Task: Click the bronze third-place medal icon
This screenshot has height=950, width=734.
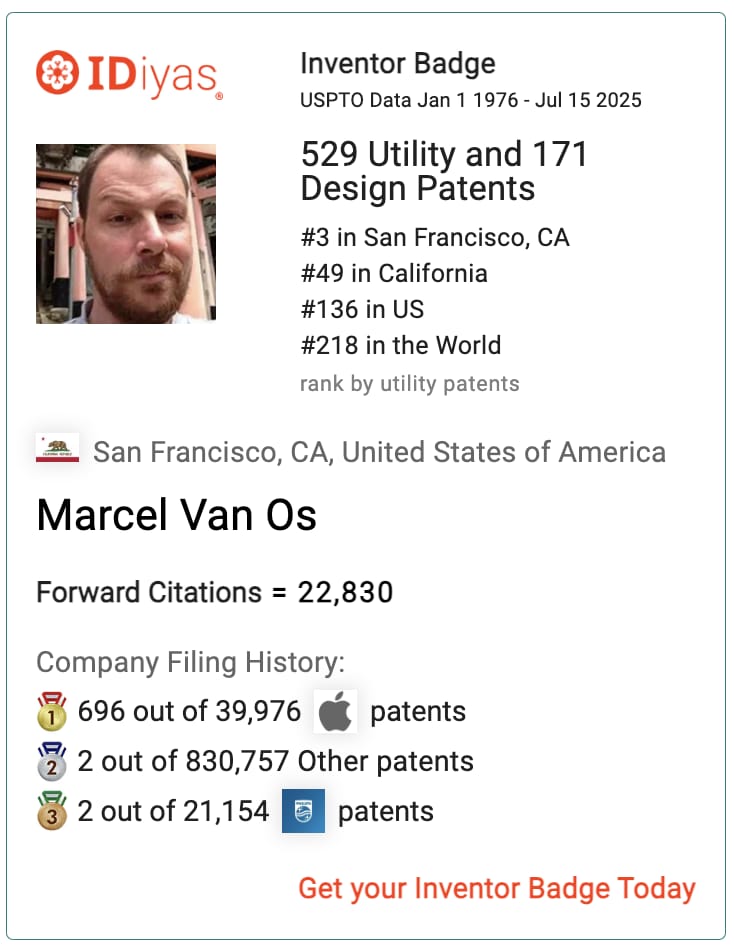Action: coord(52,811)
